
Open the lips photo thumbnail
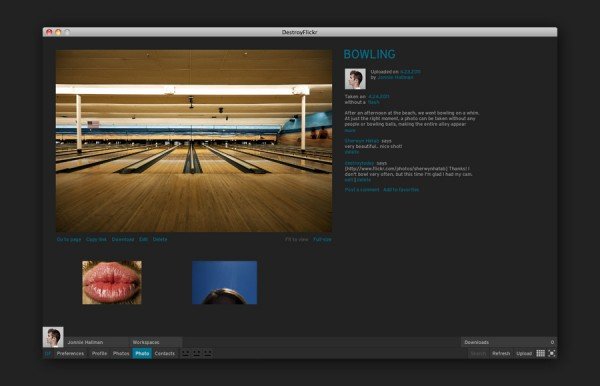tap(112, 283)
